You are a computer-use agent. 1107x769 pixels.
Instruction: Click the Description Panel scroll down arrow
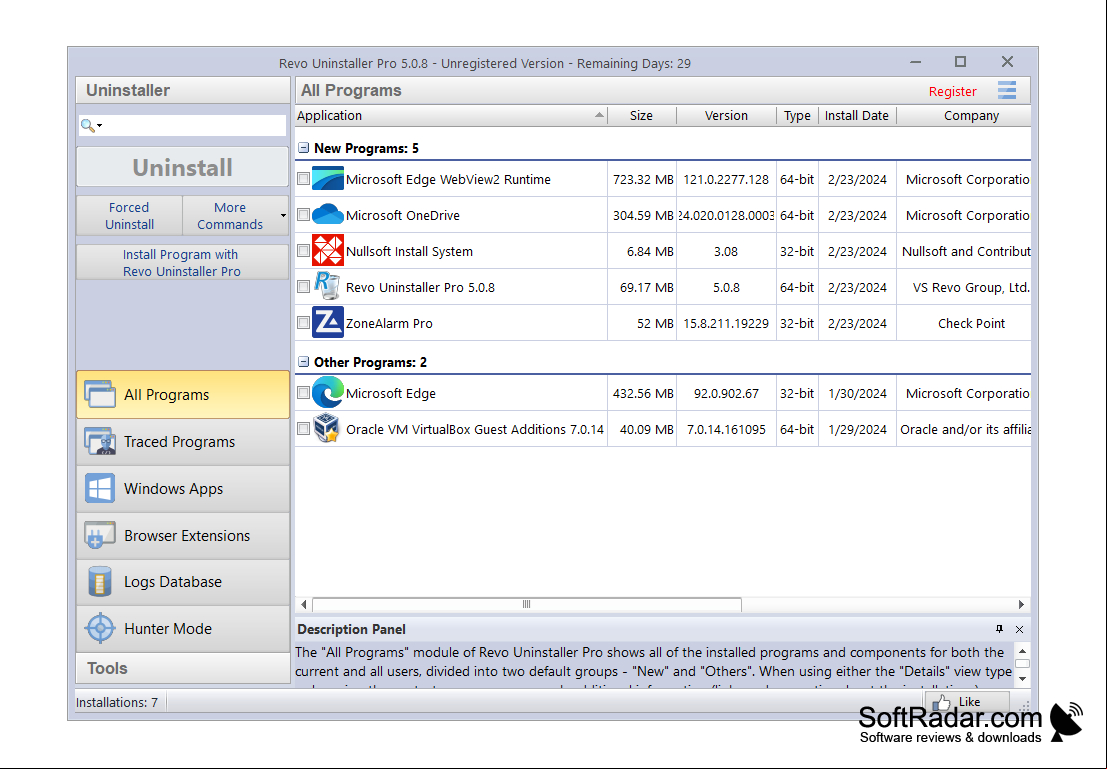coord(1022,679)
